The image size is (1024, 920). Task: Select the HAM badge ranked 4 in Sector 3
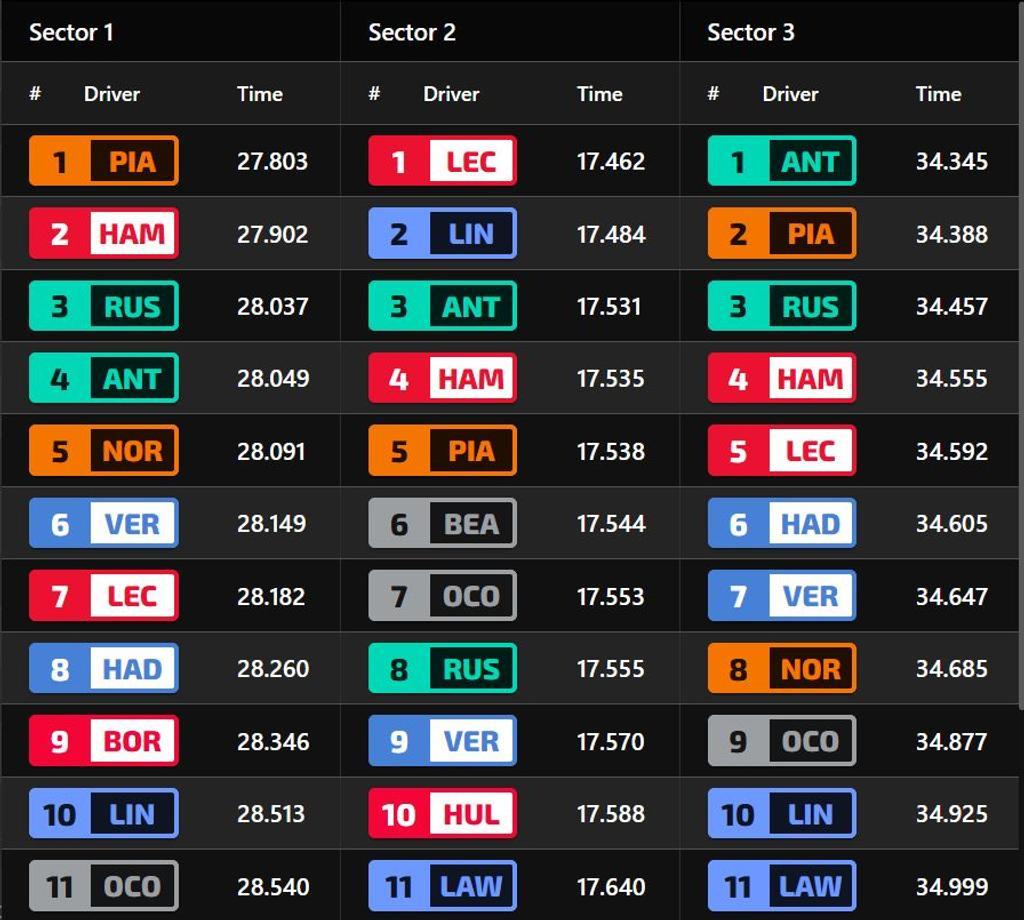[782, 378]
